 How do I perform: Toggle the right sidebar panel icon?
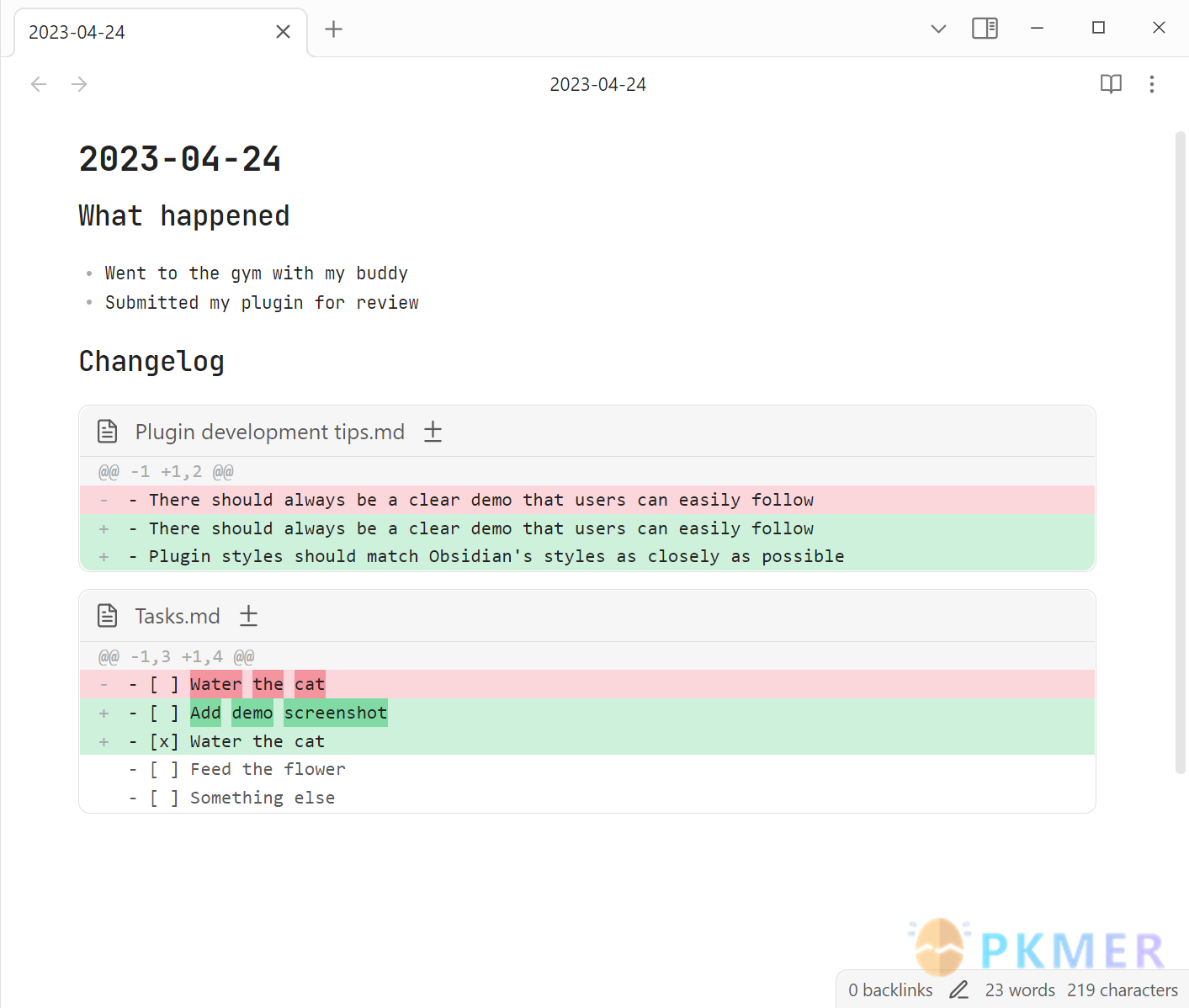pyautogui.click(x=985, y=29)
